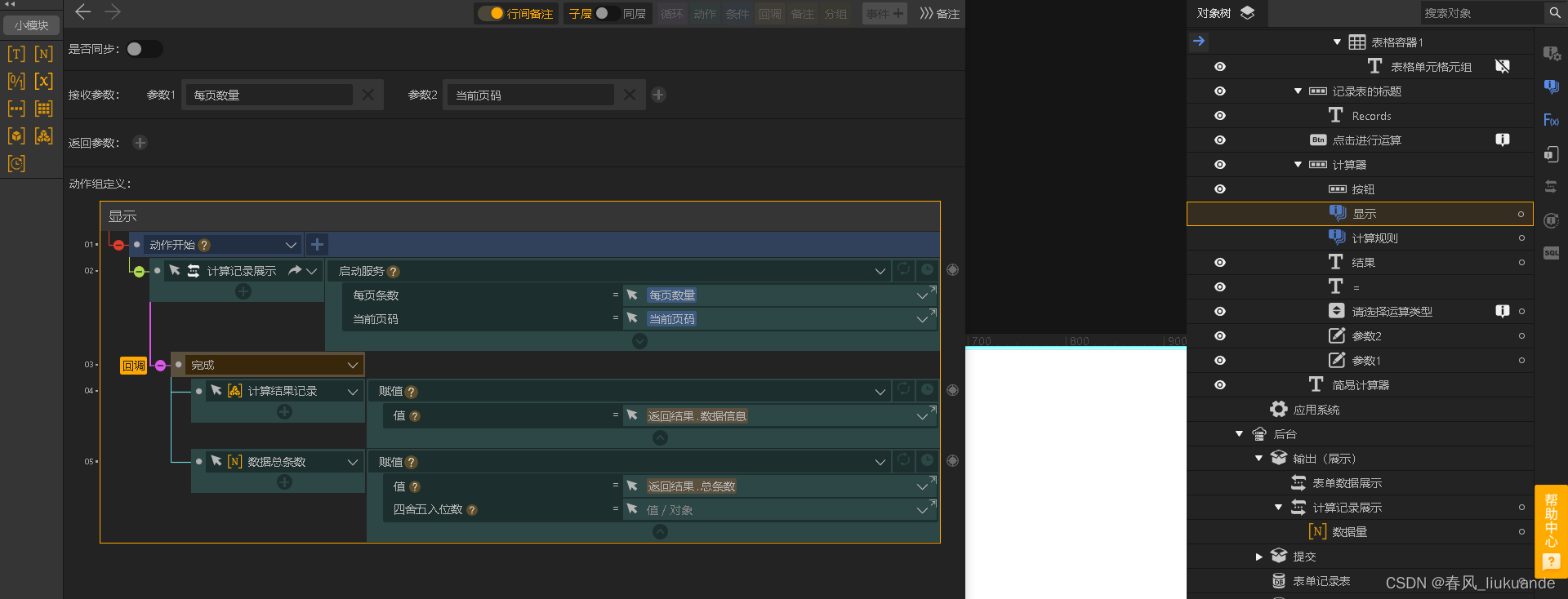This screenshot has height=599, width=1568.
Task: Select the single cube object module icon
Action: point(16,135)
